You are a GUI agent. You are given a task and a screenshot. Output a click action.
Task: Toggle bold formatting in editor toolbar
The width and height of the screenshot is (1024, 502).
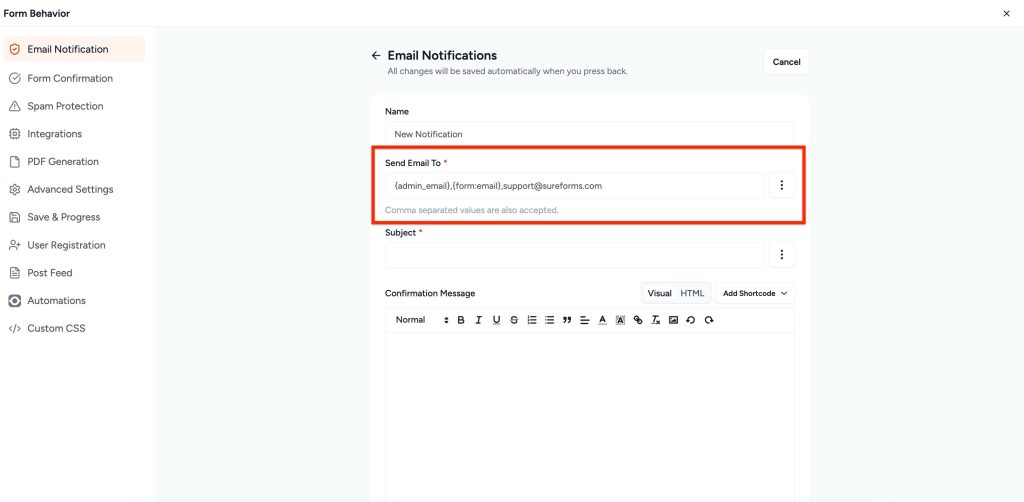(461, 320)
